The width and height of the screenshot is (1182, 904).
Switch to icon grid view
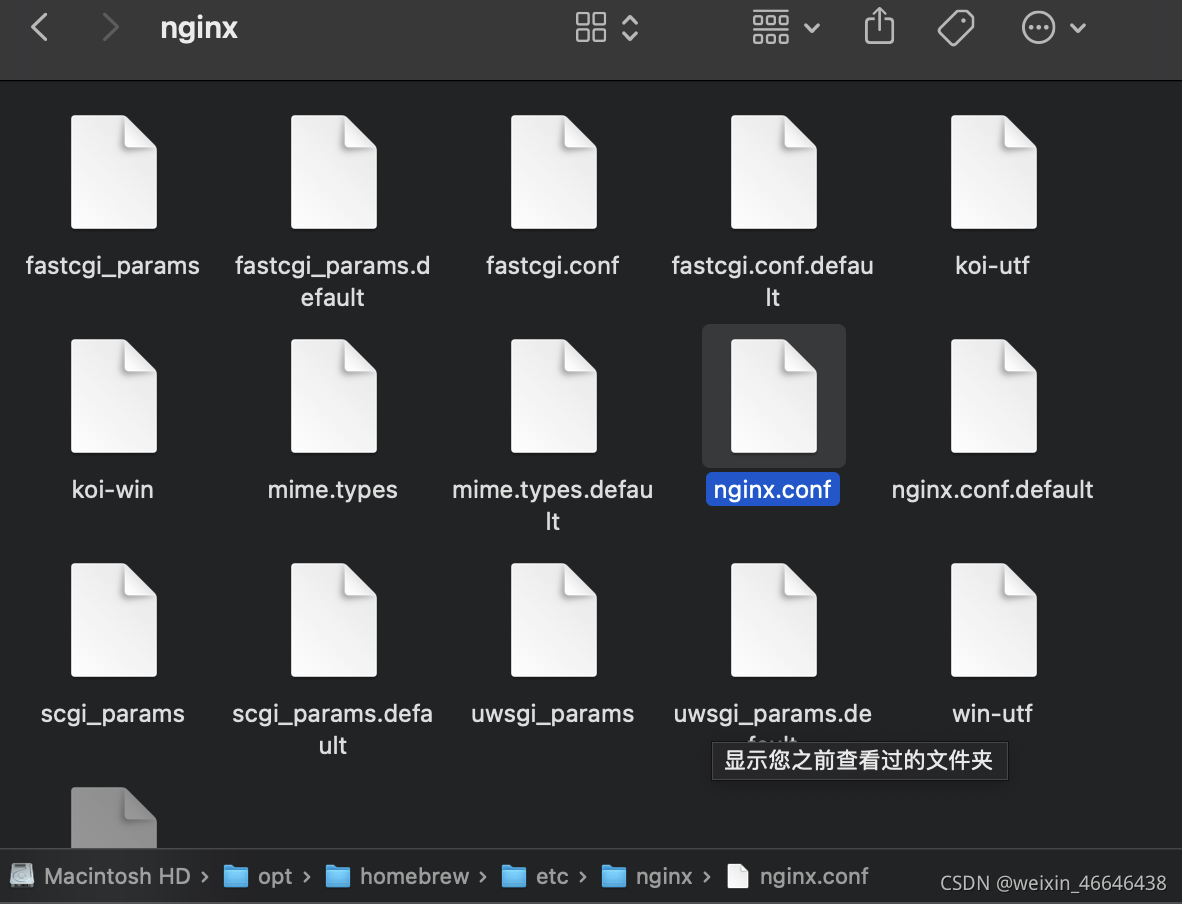pyautogui.click(x=591, y=28)
